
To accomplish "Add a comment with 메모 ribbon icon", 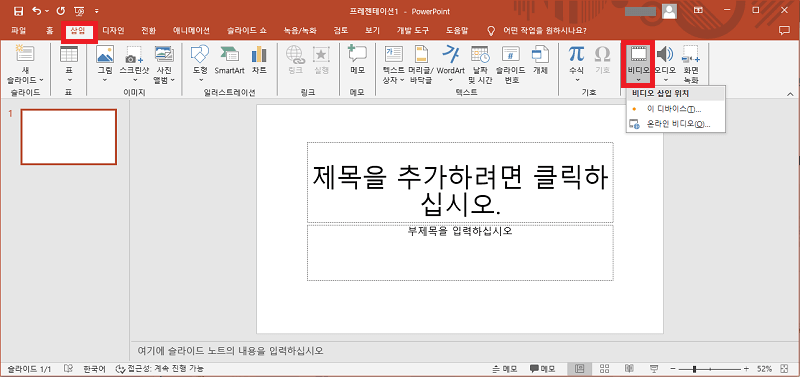I will pyautogui.click(x=357, y=54).
